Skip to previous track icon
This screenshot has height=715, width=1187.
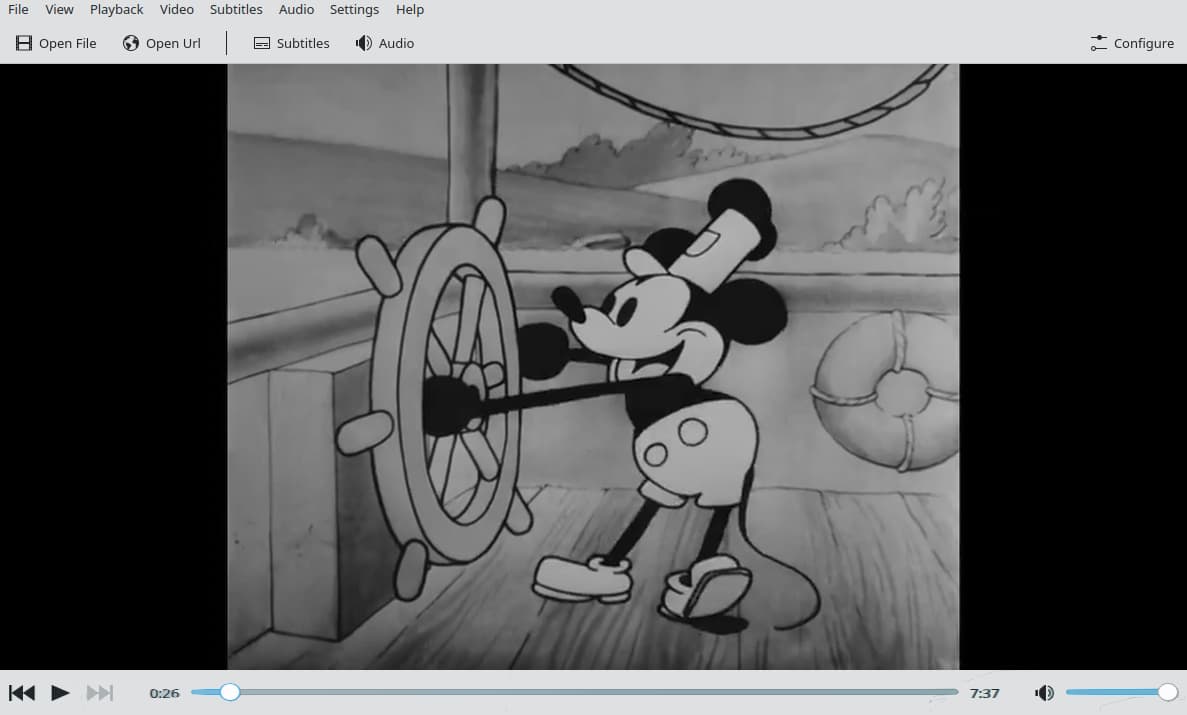pos(21,692)
